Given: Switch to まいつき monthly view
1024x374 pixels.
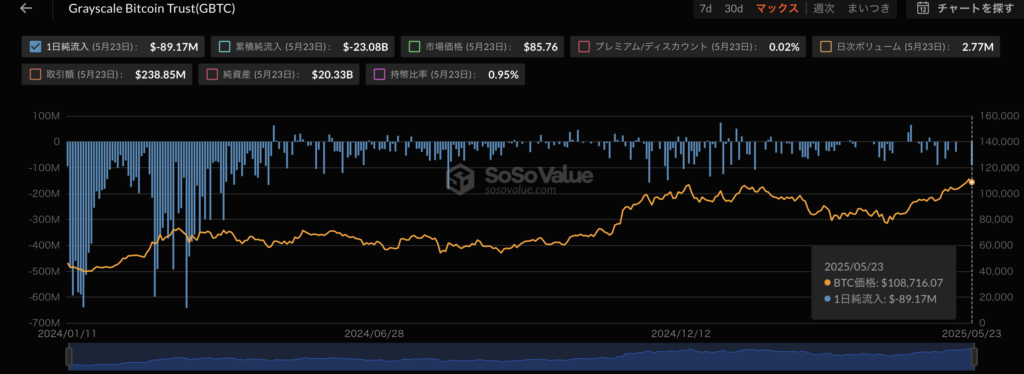Looking at the screenshot, I should (868, 8).
